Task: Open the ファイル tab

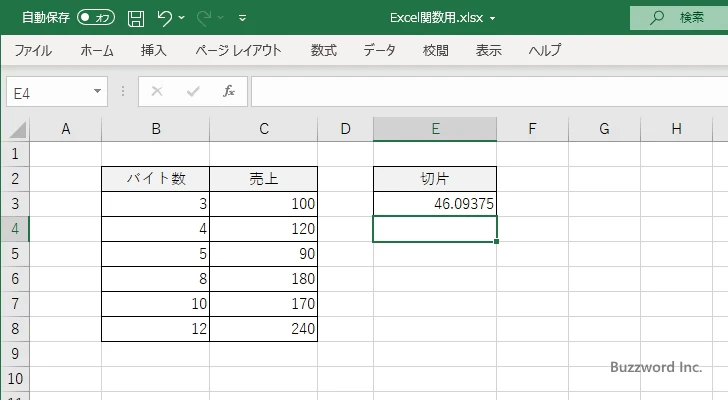Action: click(x=33, y=50)
